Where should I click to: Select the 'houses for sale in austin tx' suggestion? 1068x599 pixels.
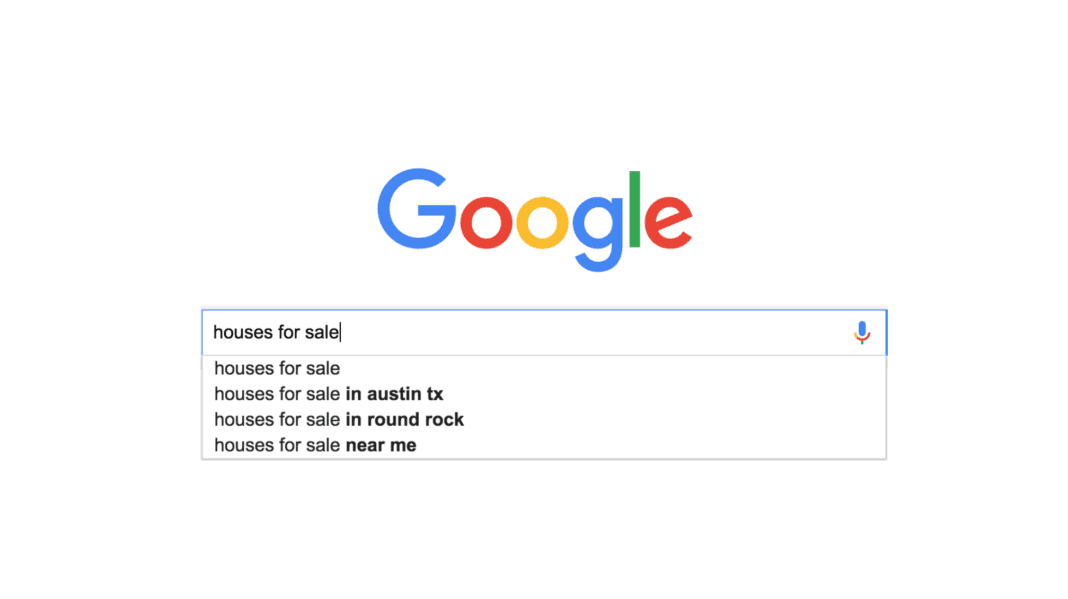tap(330, 394)
